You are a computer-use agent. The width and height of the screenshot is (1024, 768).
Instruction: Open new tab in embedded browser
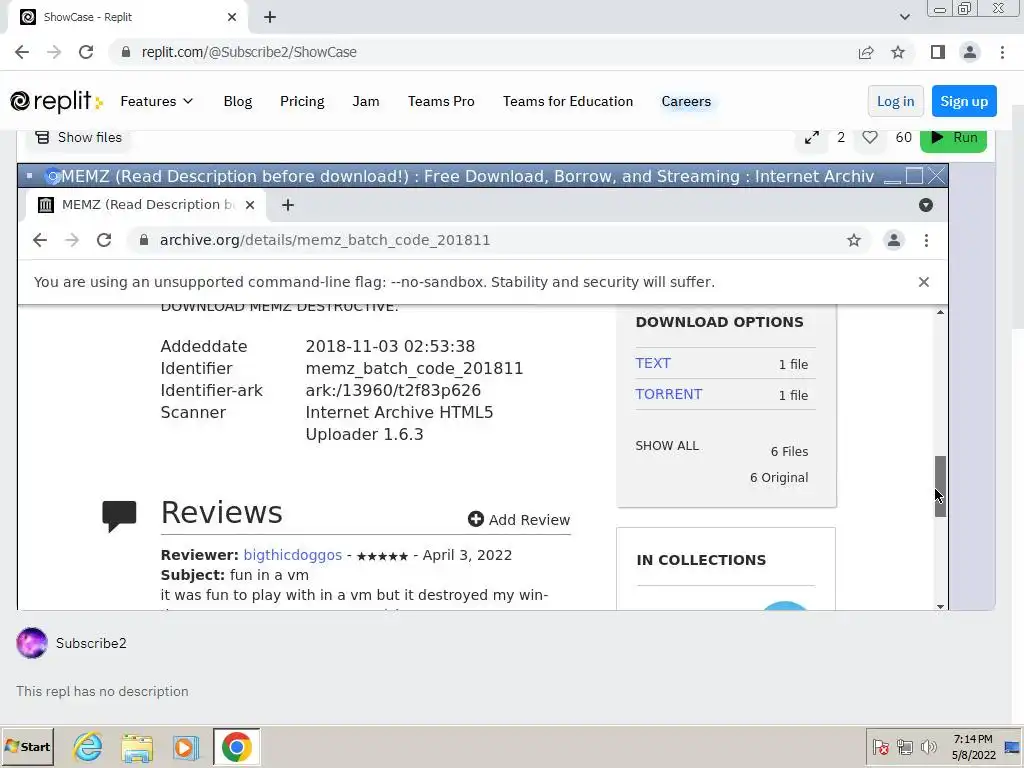[287, 205]
